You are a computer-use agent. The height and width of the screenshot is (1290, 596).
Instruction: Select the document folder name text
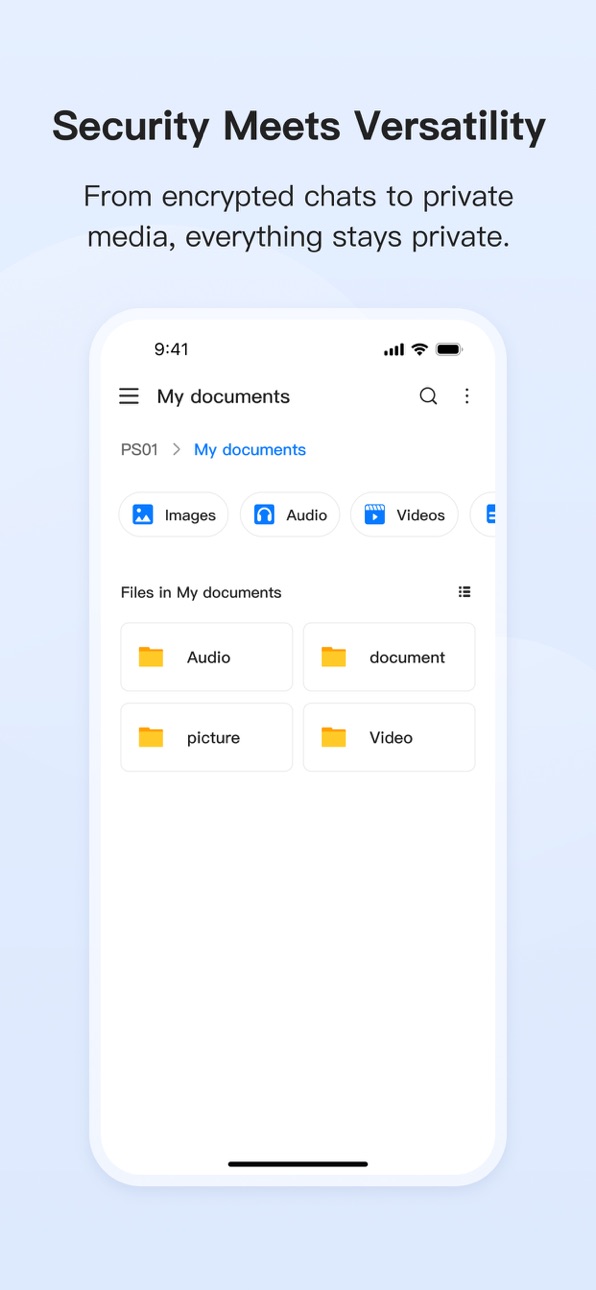pyautogui.click(x=407, y=657)
